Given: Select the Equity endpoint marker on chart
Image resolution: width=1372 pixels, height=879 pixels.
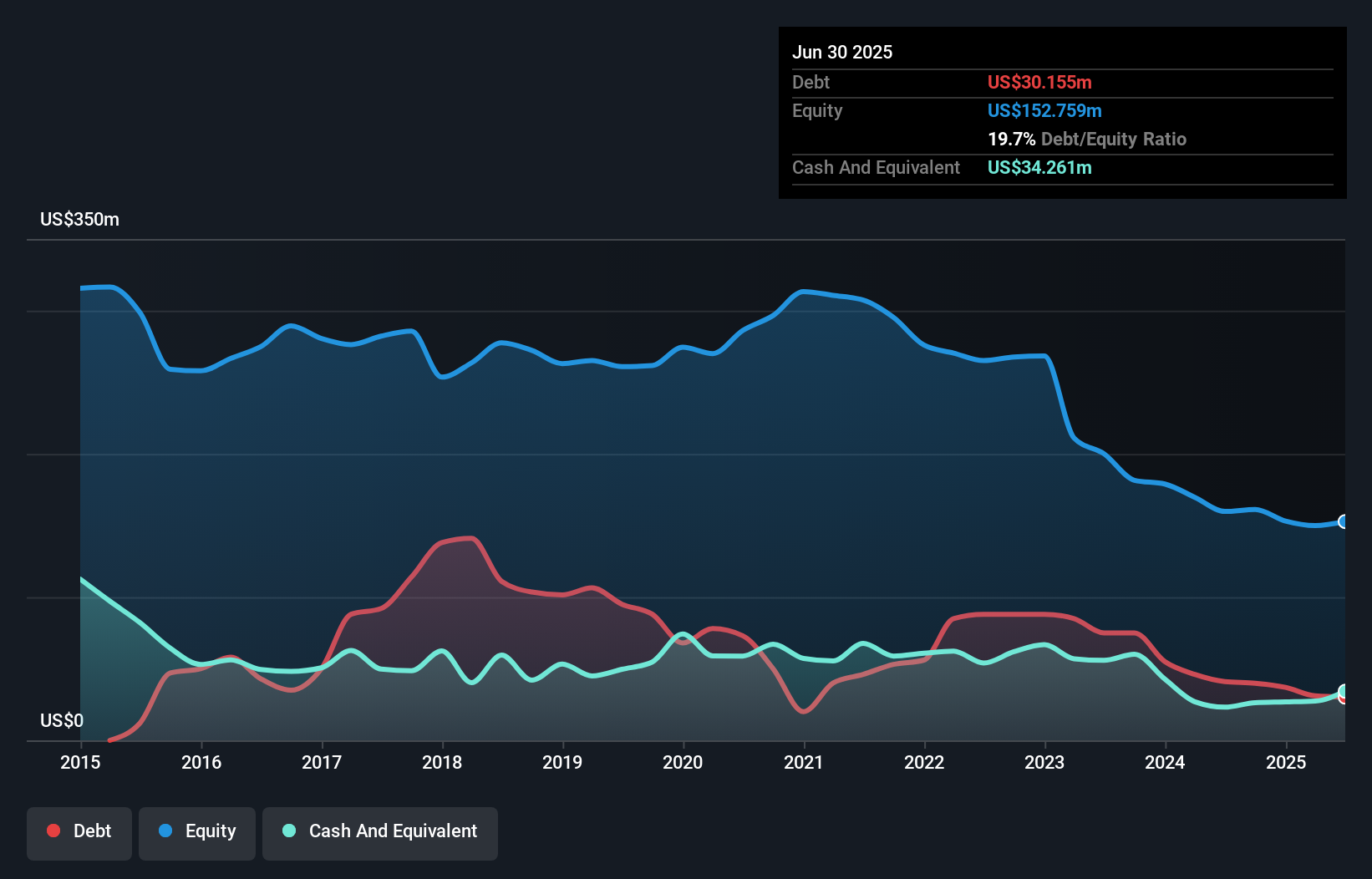Looking at the screenshot, I should (1344, 521).
